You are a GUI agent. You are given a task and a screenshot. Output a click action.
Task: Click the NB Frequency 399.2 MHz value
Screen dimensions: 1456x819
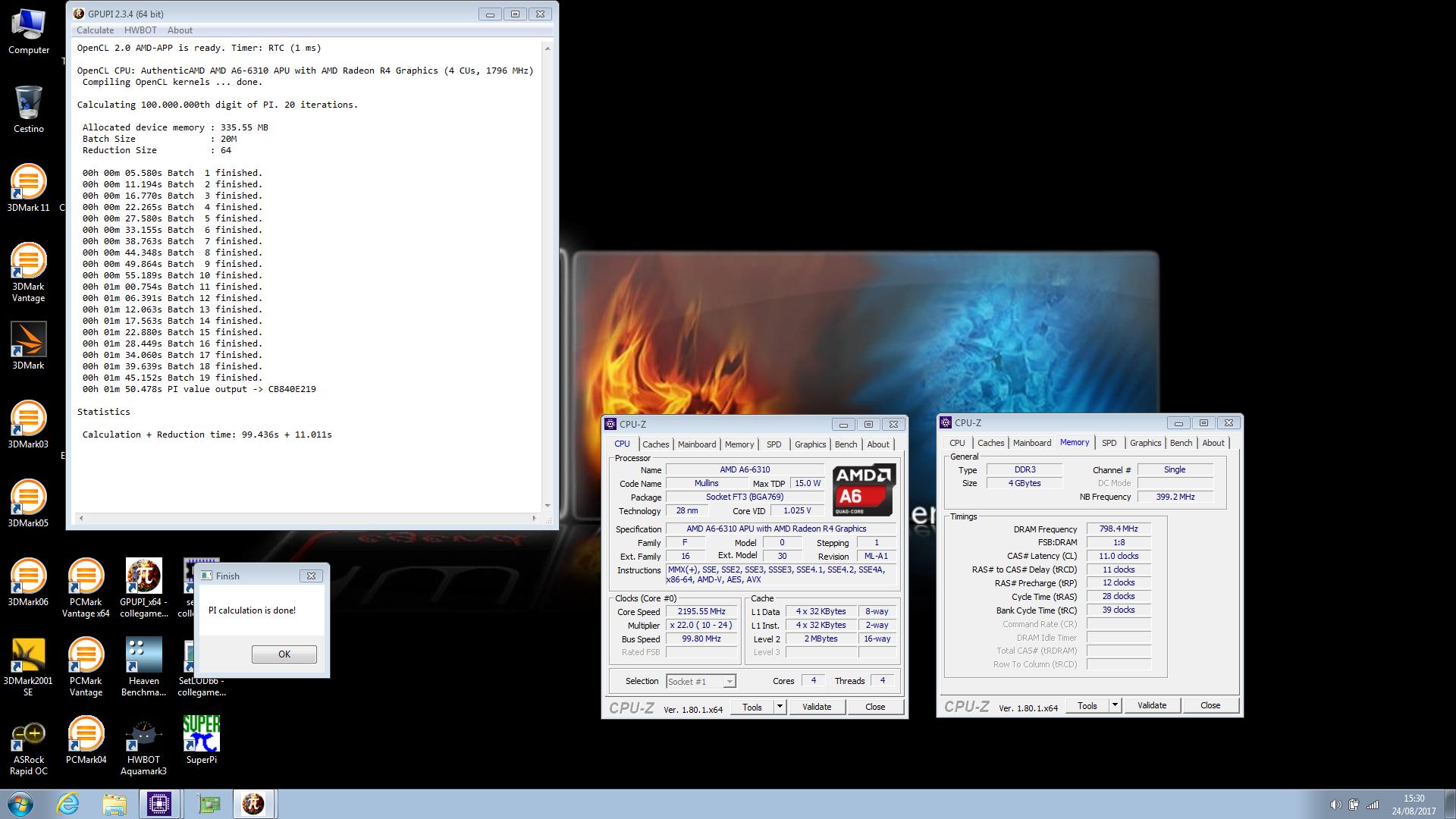[x=1175, y=497]
